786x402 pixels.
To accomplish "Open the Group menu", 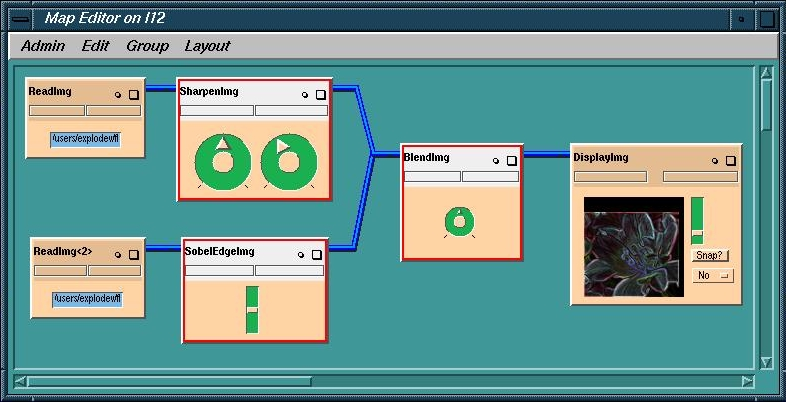I will click(147, 46).
